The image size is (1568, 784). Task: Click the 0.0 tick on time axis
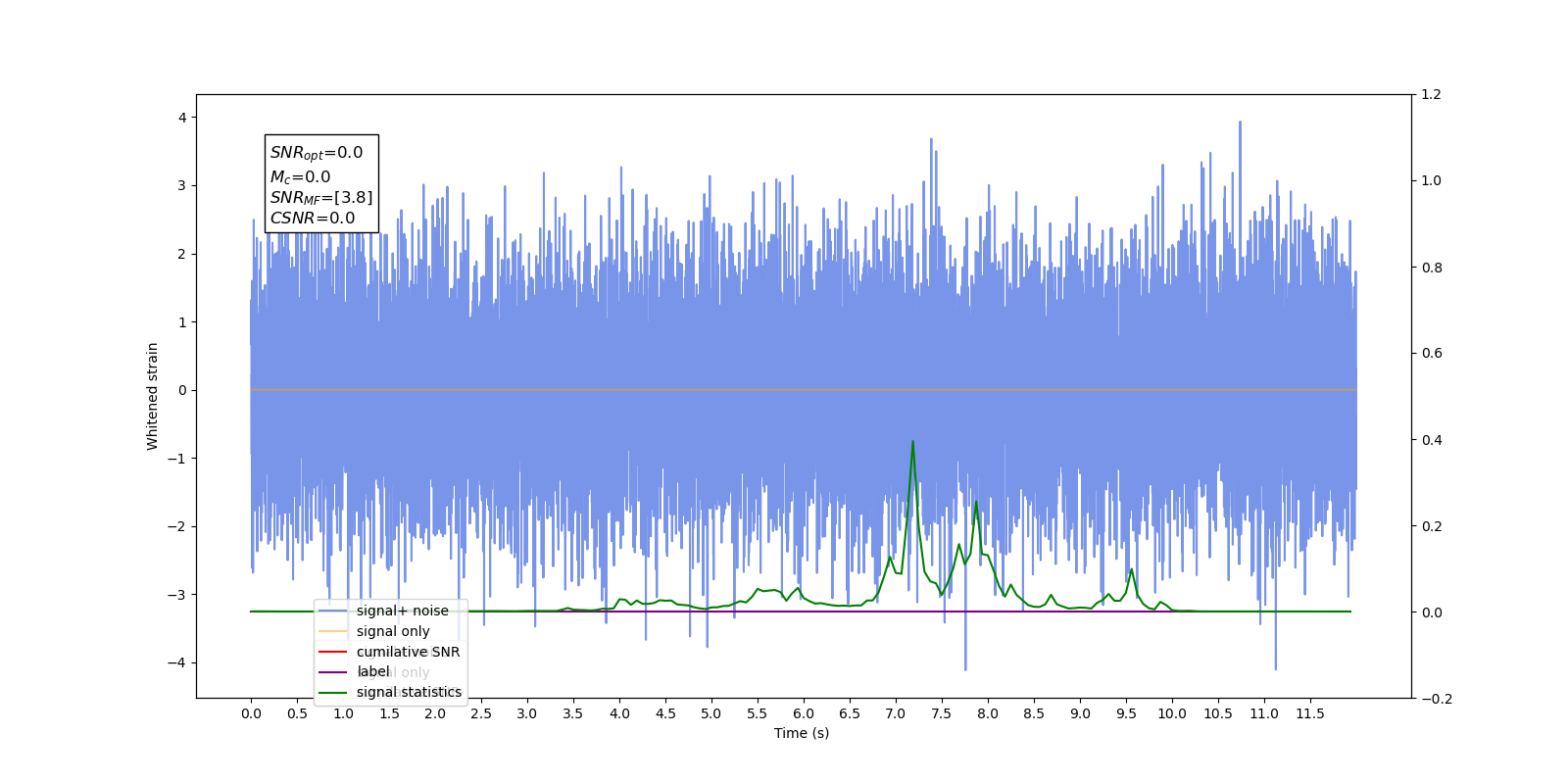(251, 713)
